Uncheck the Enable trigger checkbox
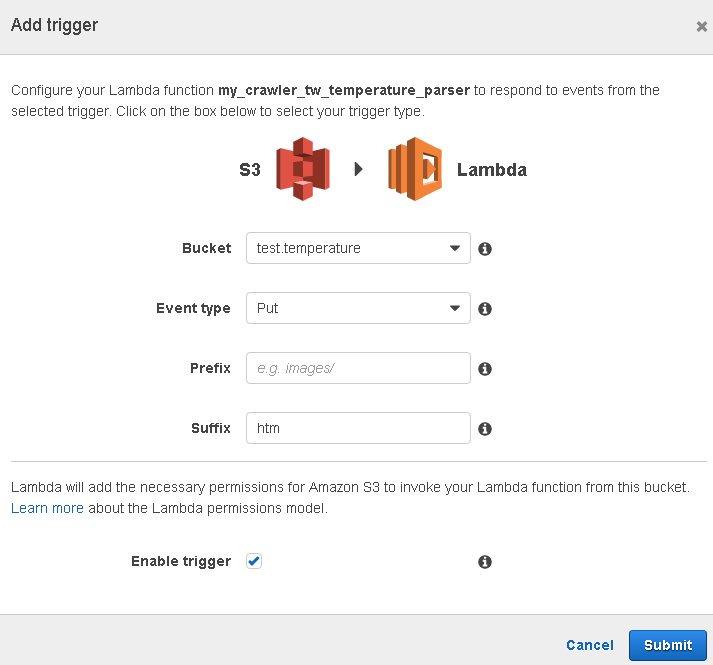The width and height of the screenshot is (713, 665). [x=254, y=561]
